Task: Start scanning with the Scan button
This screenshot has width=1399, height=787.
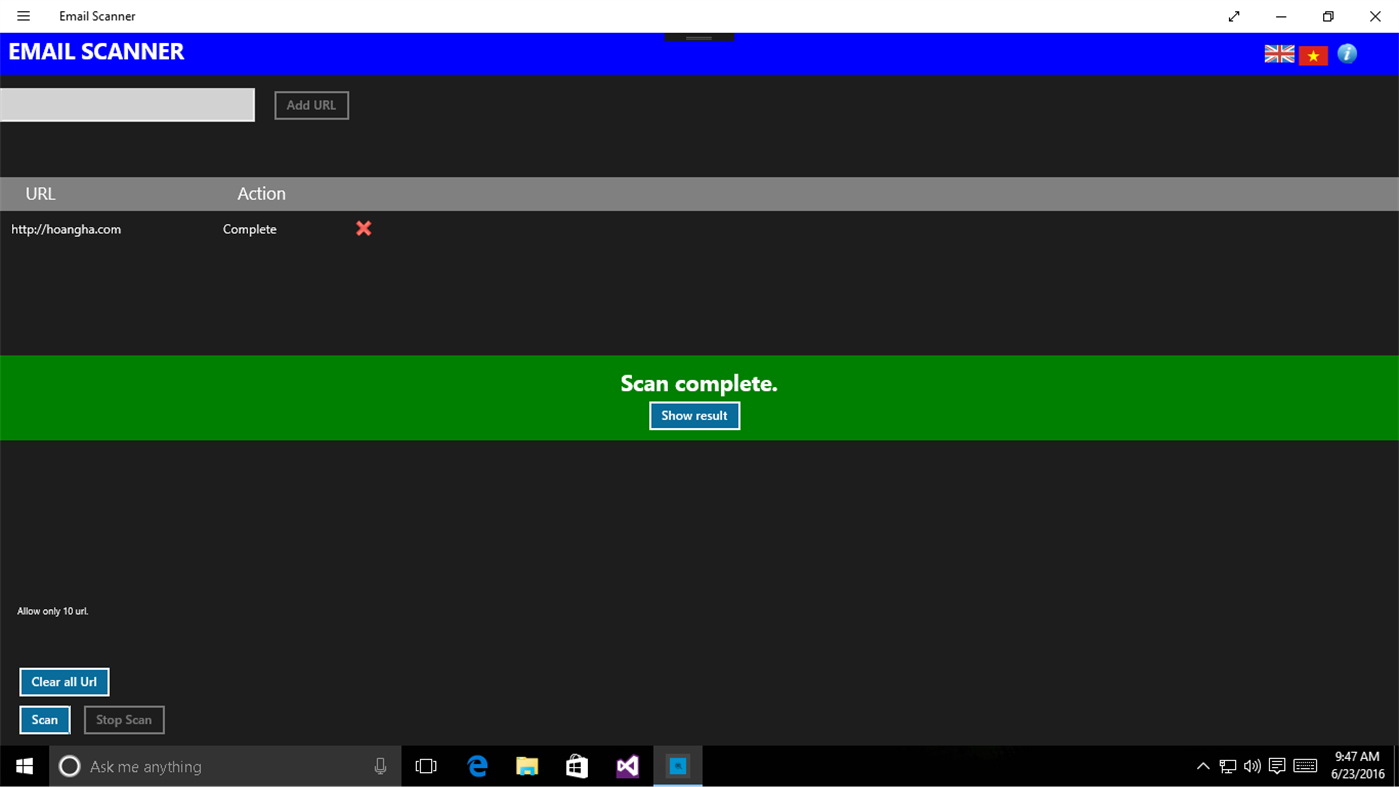Action: click(x=44, y=719)
